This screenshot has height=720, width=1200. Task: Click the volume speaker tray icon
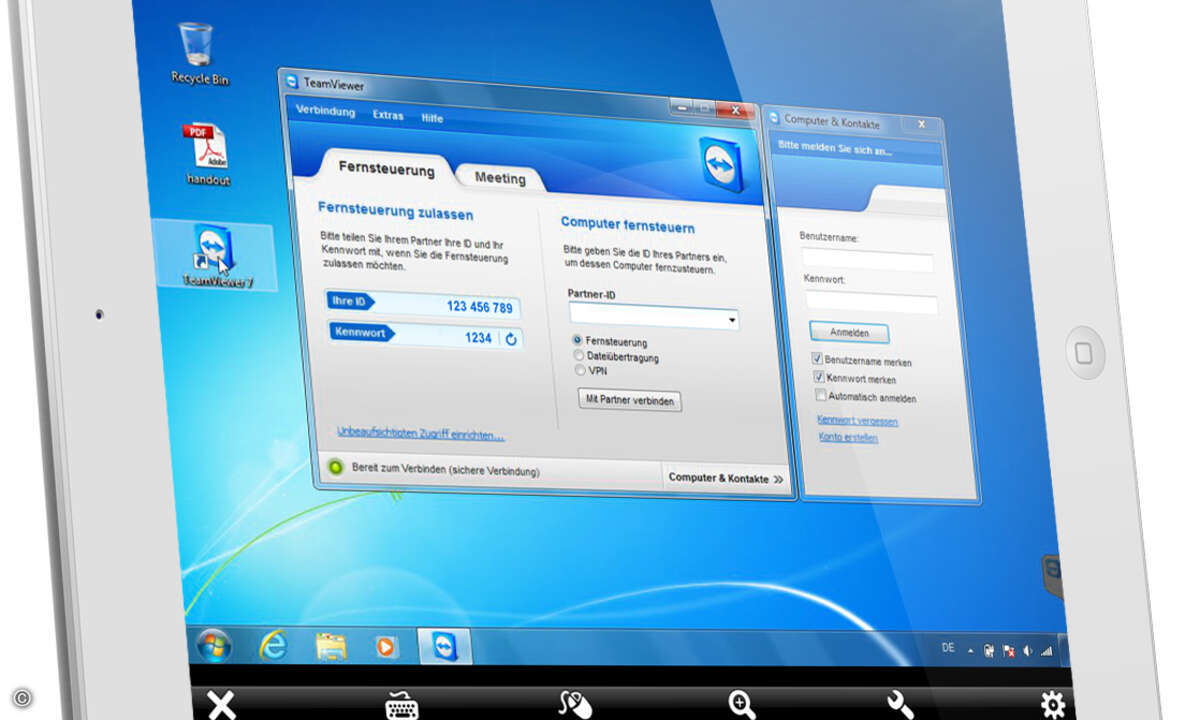(x=1027, y=650)
